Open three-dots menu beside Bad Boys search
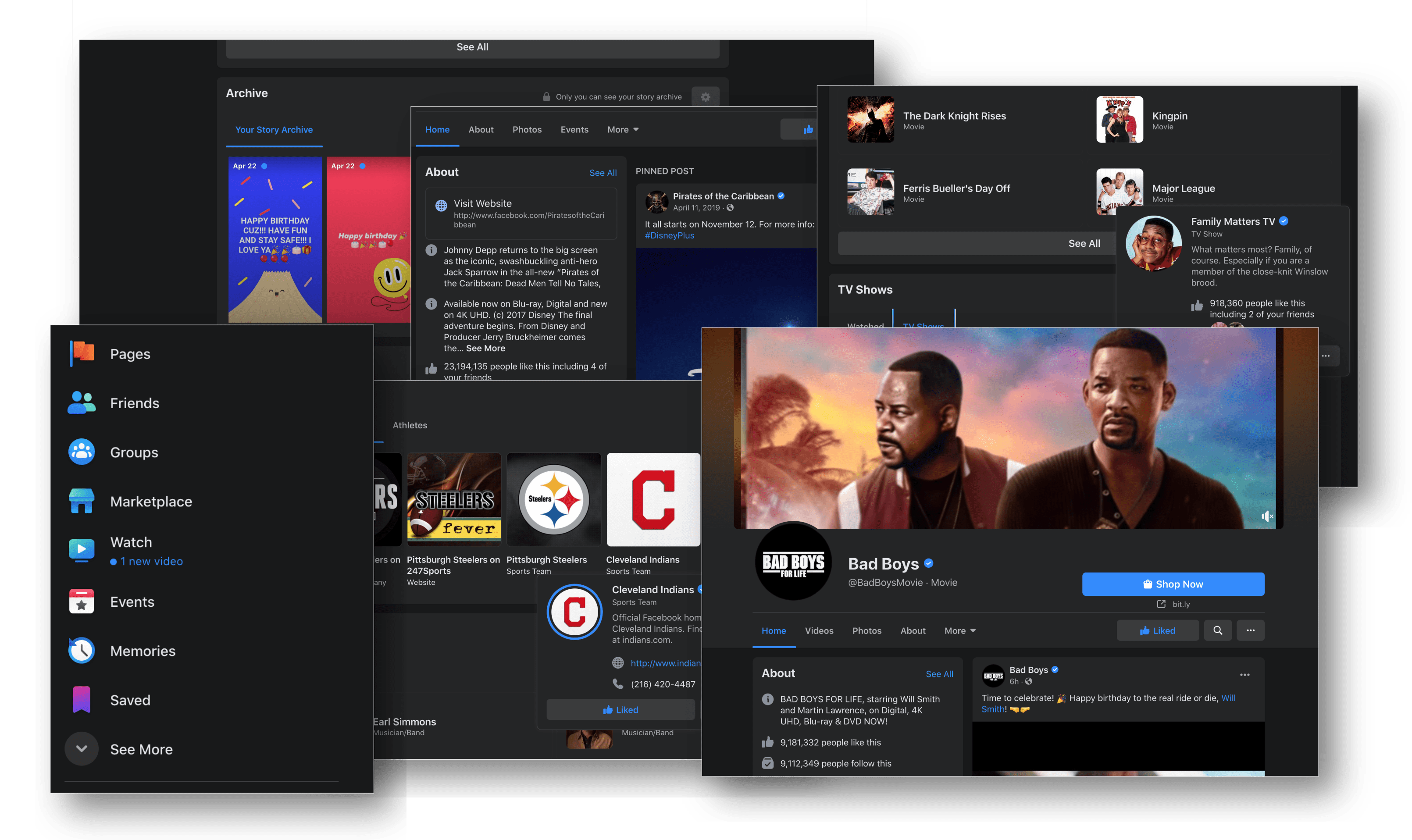 (x=1250, y=630)
